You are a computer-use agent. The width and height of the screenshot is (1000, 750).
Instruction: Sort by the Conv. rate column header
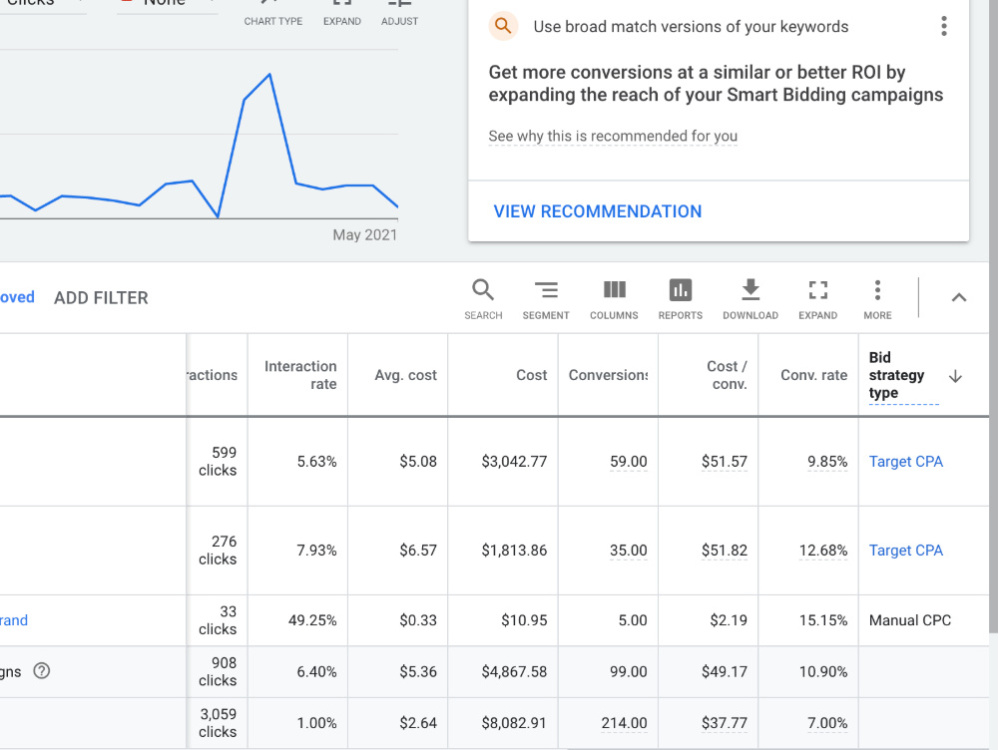pos(814,375)
